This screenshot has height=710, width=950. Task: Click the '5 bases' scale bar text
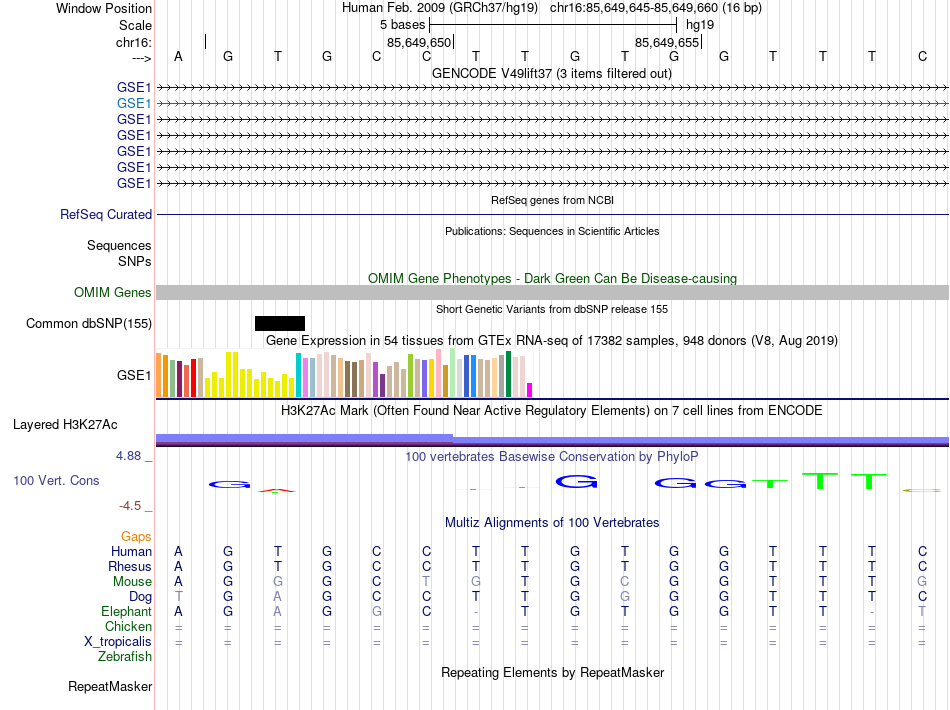click(402, 25)
